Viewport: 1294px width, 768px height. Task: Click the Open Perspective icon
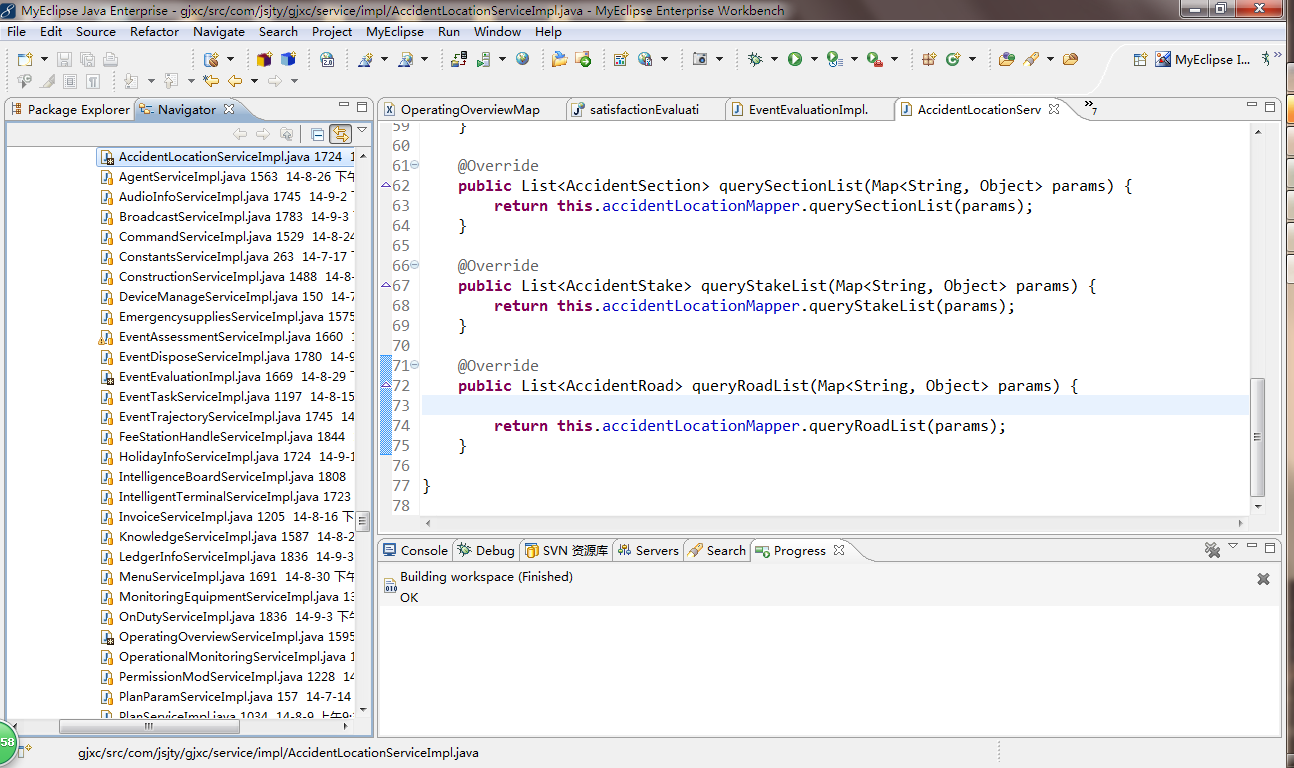[1140, 59]
